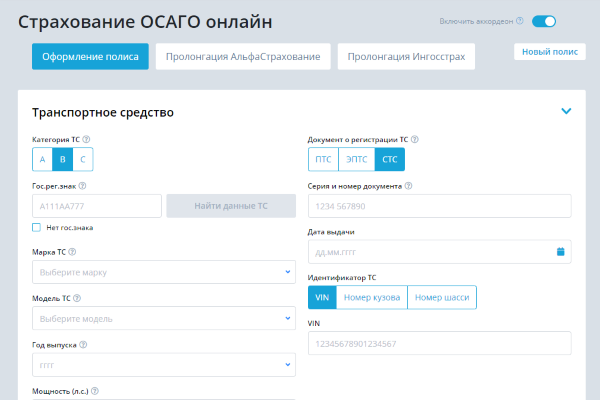Select category A for vehicle
Viewport: 600px width, 400px height.
click(42, 159)
